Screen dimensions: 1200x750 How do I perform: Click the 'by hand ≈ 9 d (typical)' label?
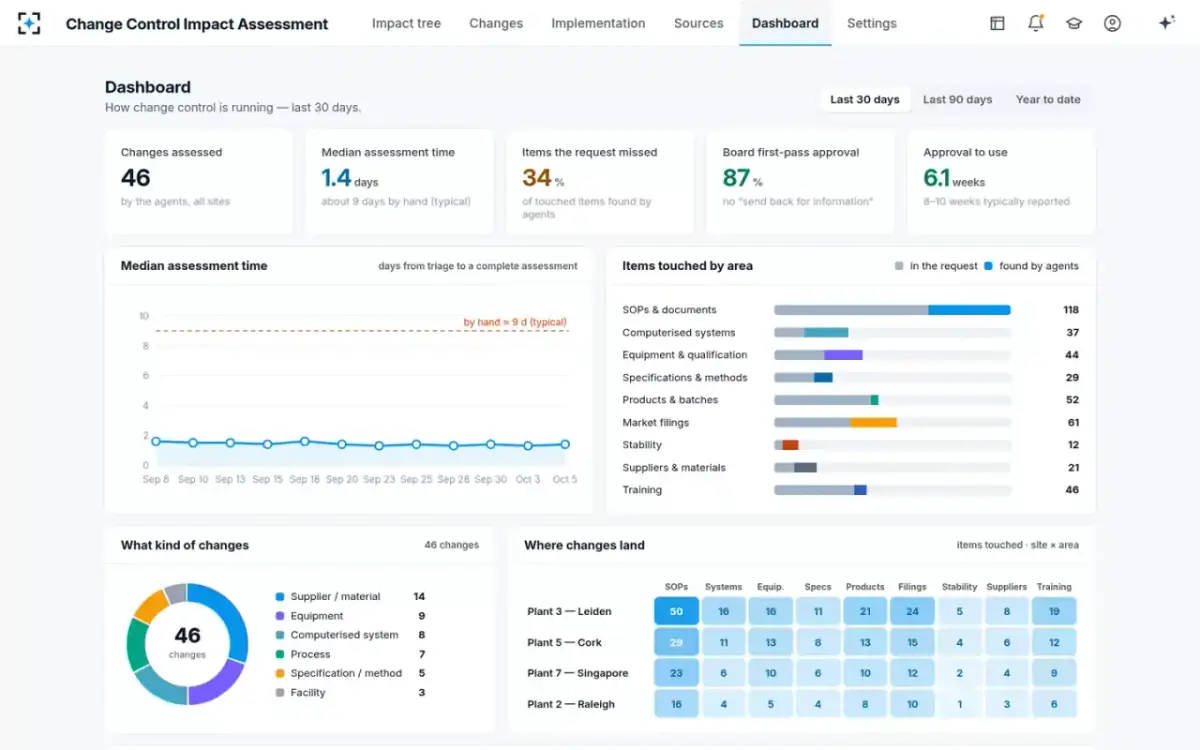click(x=515, y=322)
